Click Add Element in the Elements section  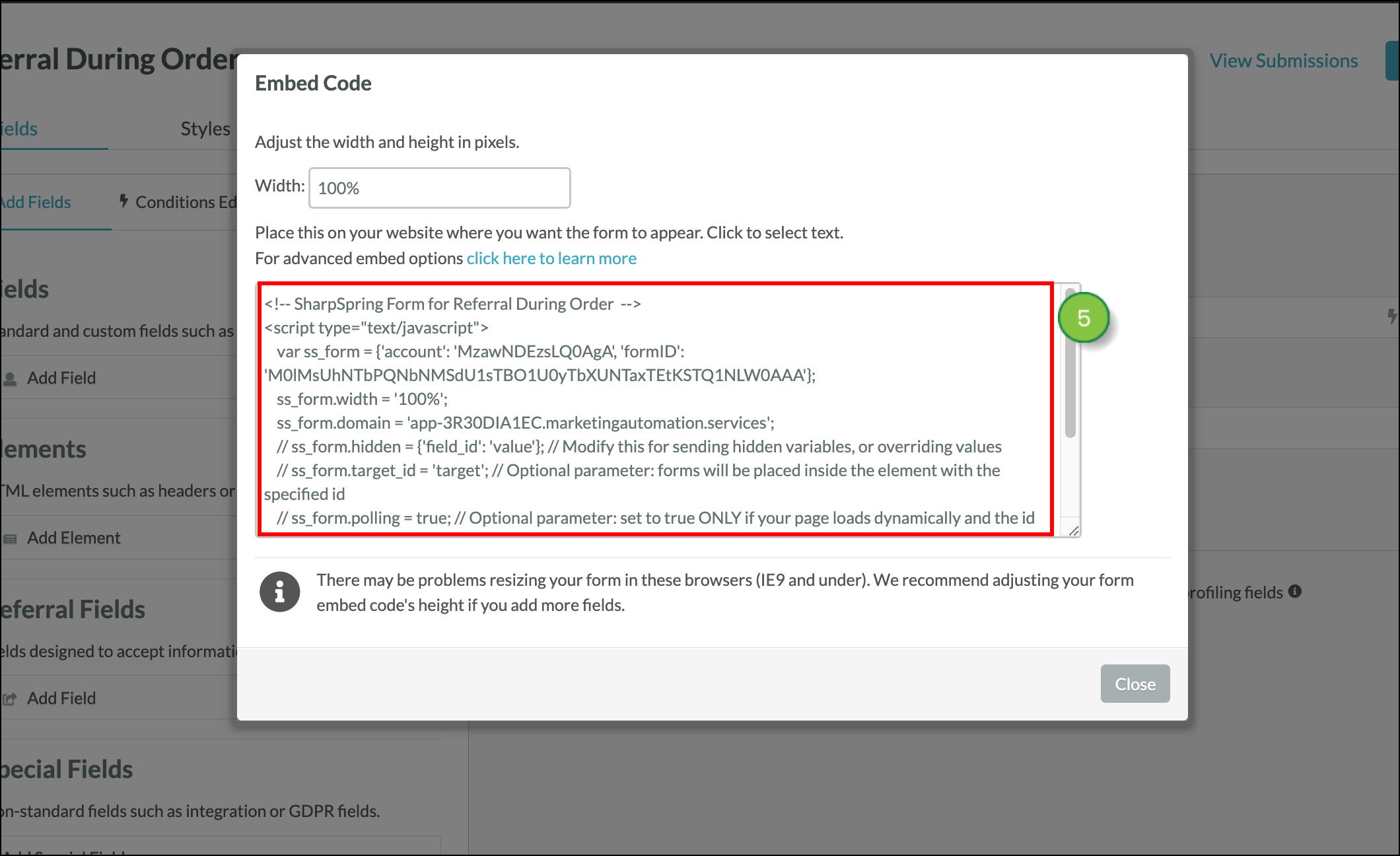pyautogui.click(x=74, y=538)
